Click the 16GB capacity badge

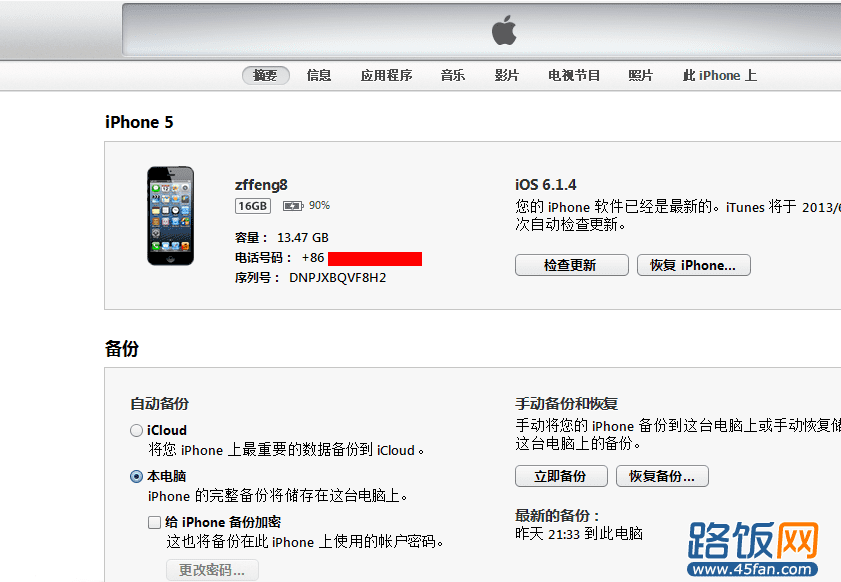(x=253, y=206)
